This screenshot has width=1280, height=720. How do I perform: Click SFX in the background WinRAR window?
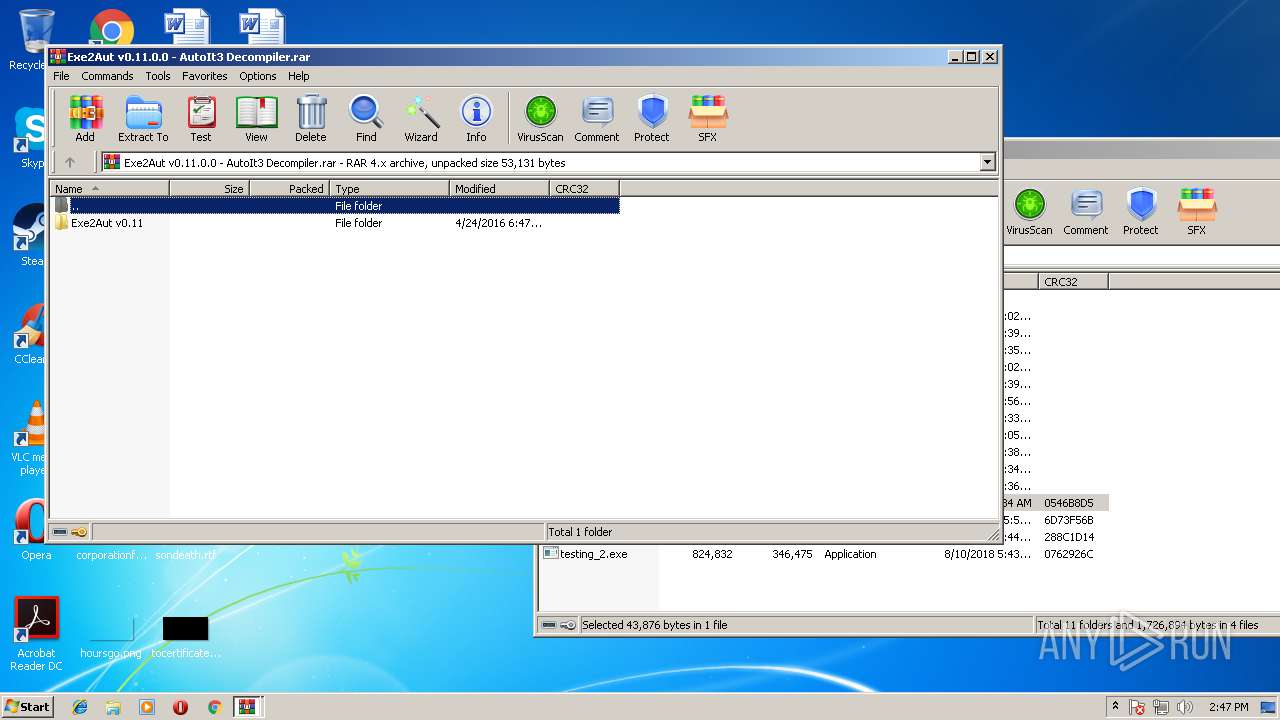(1197, 212)
